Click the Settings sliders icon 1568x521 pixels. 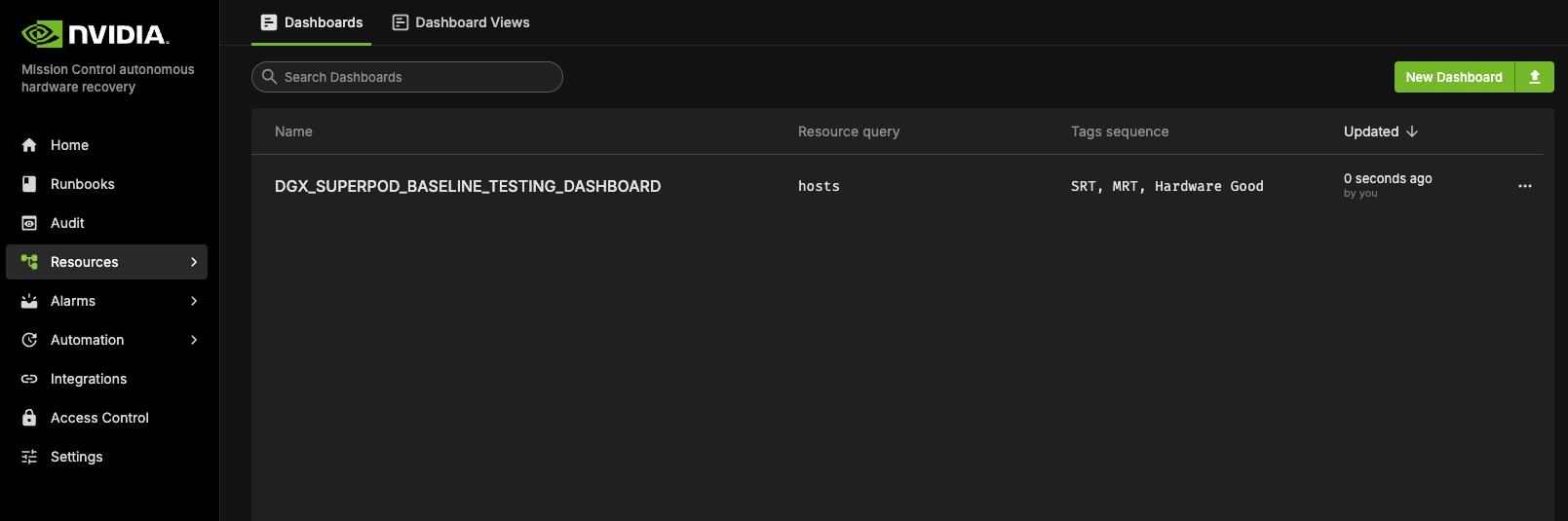29,457
